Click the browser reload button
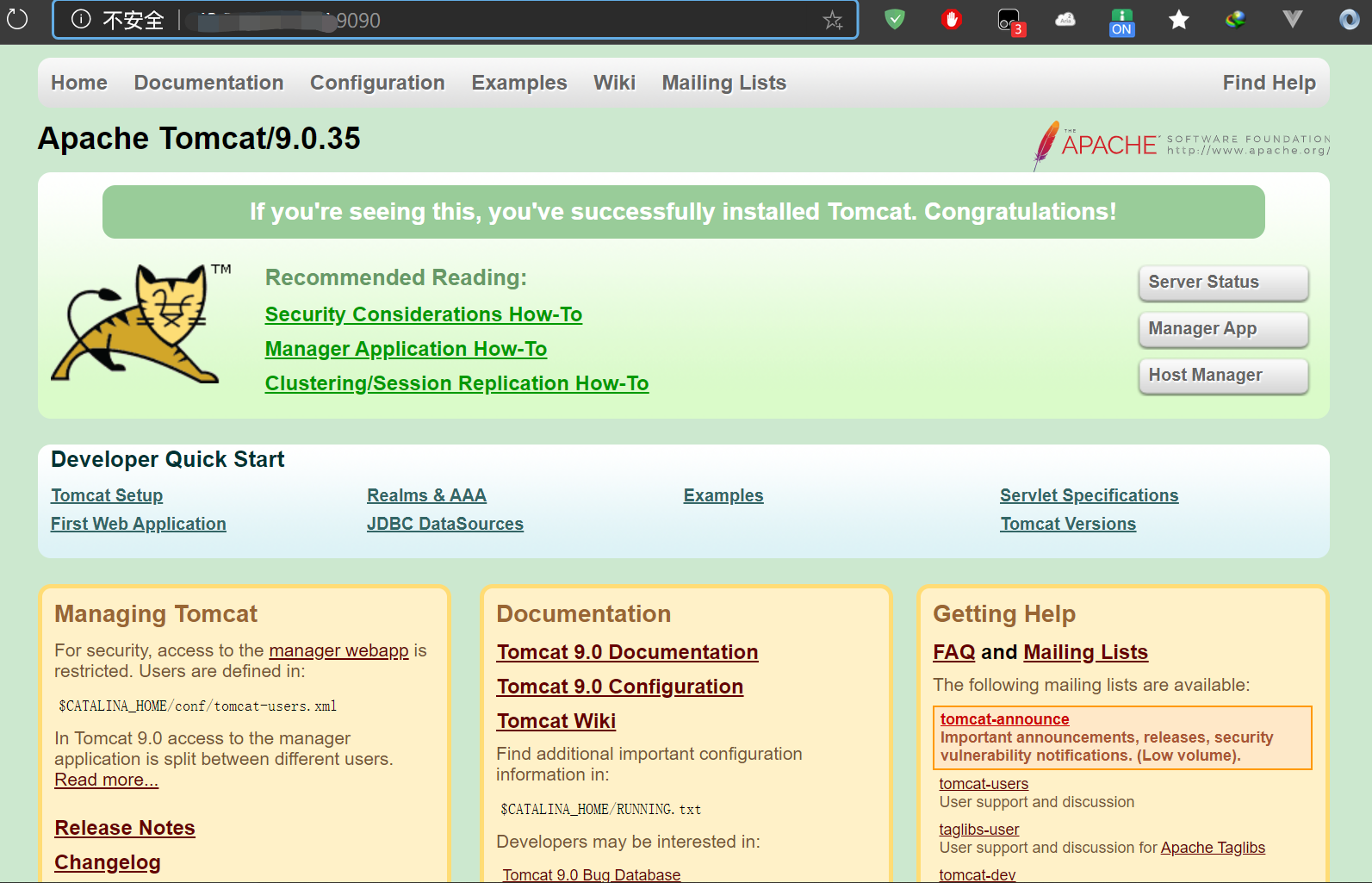1372x883 pixels. [x=17, y=19]
